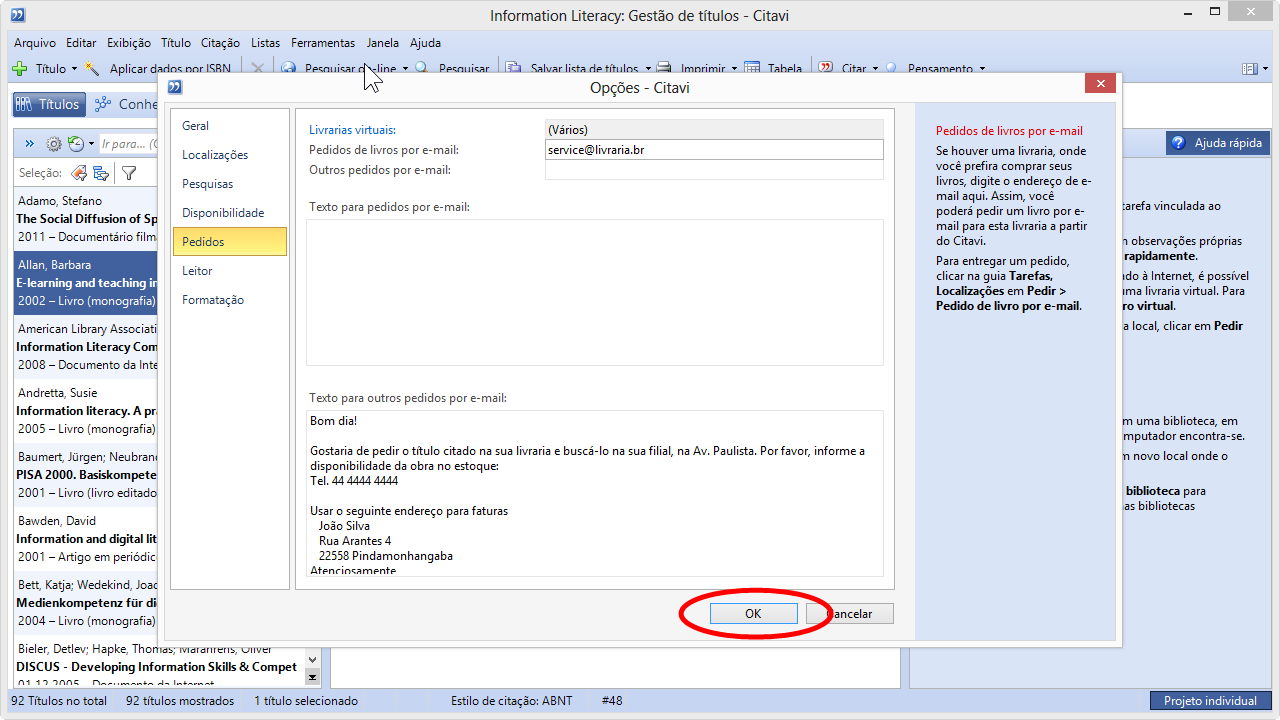
Task: Click OK in the Opções dialog
Action: pos(753,614)
